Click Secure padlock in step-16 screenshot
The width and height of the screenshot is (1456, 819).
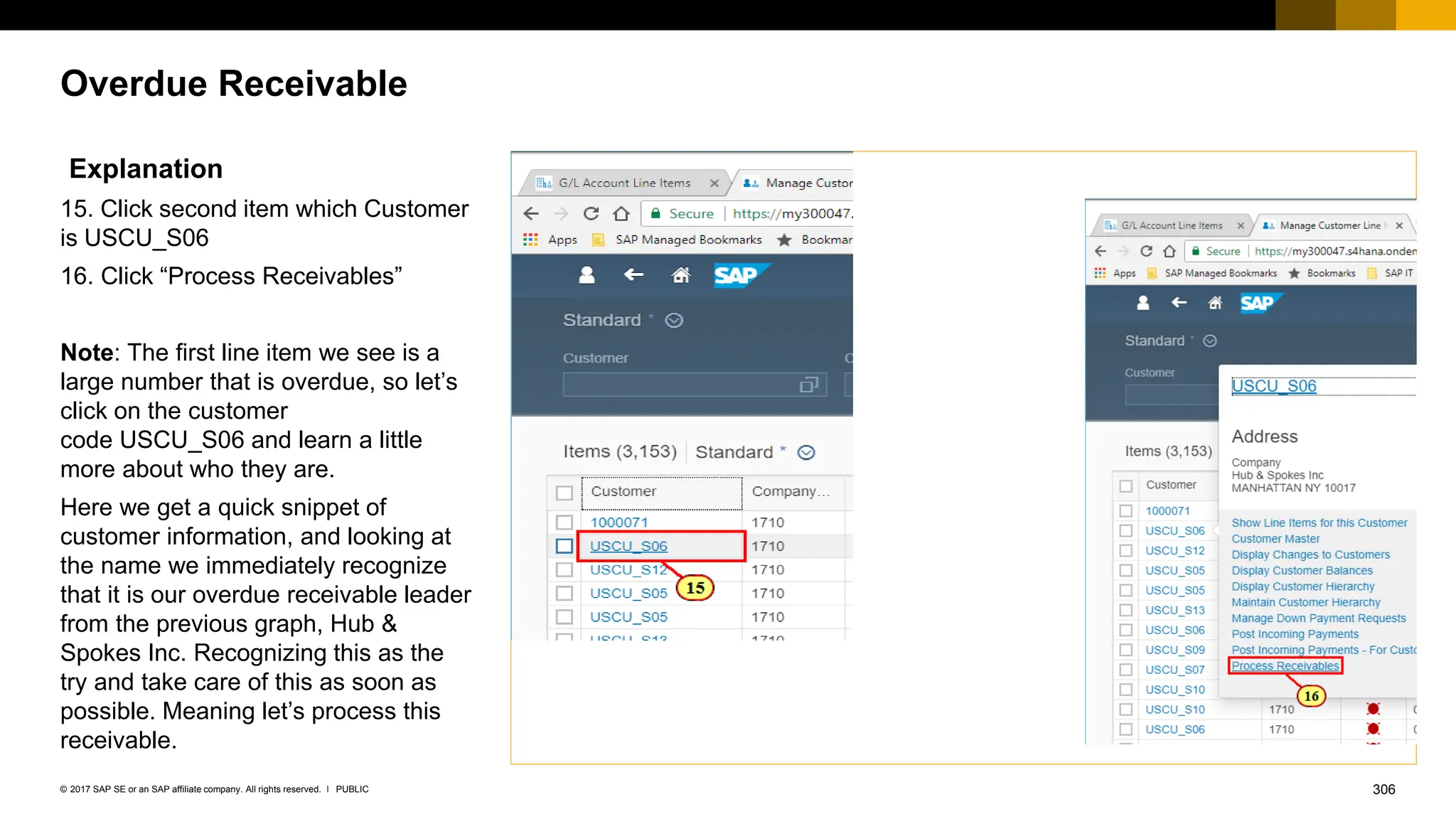point(1196,251)
